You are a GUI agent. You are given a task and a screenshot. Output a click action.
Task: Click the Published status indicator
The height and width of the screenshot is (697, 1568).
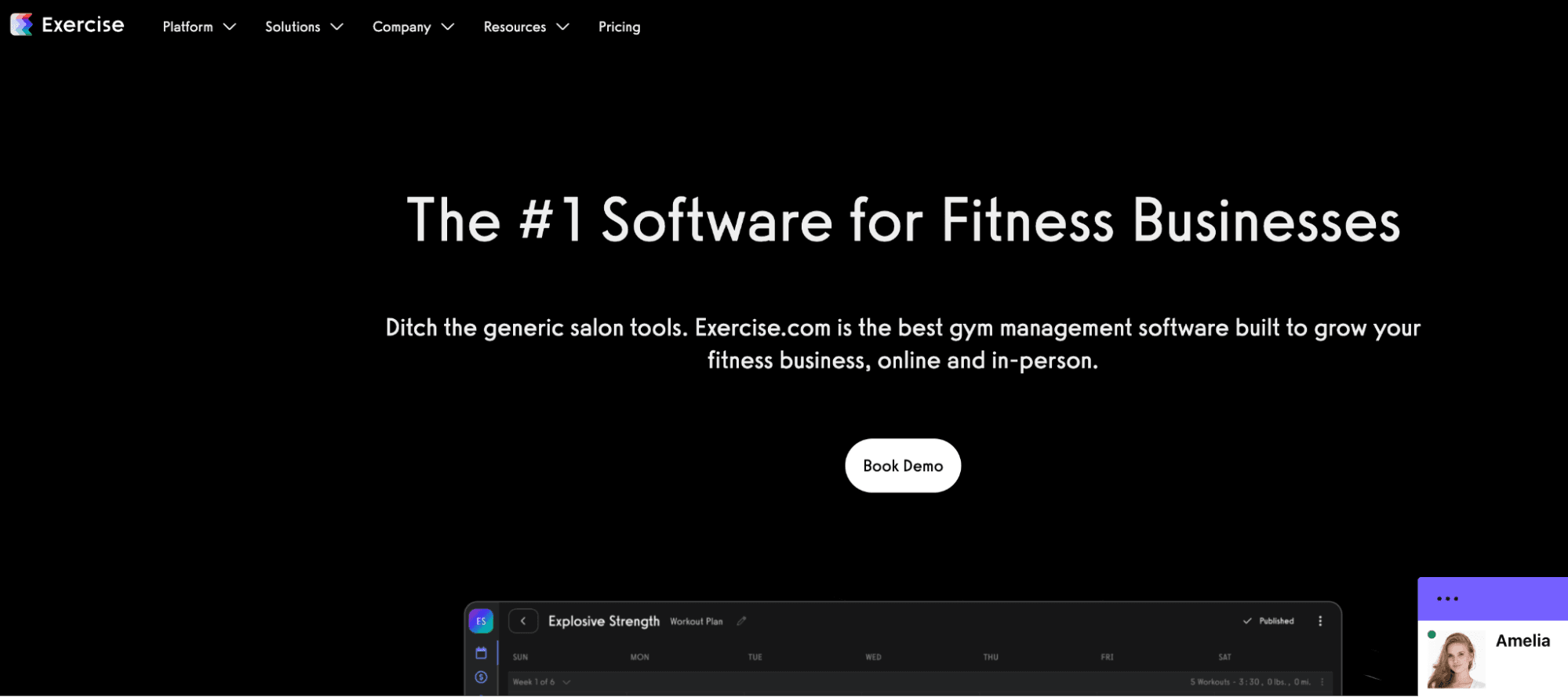(1268, 621)
